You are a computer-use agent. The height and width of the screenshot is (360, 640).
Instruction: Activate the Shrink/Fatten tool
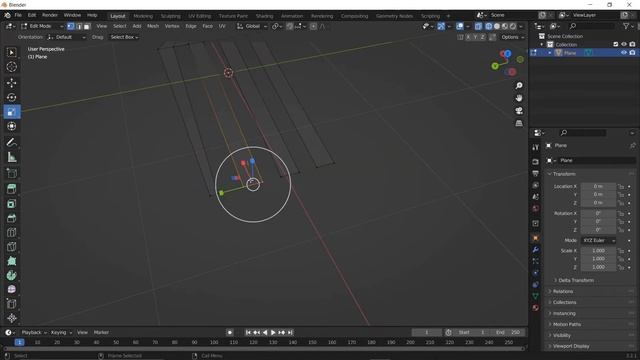click(x=11, y=318)
